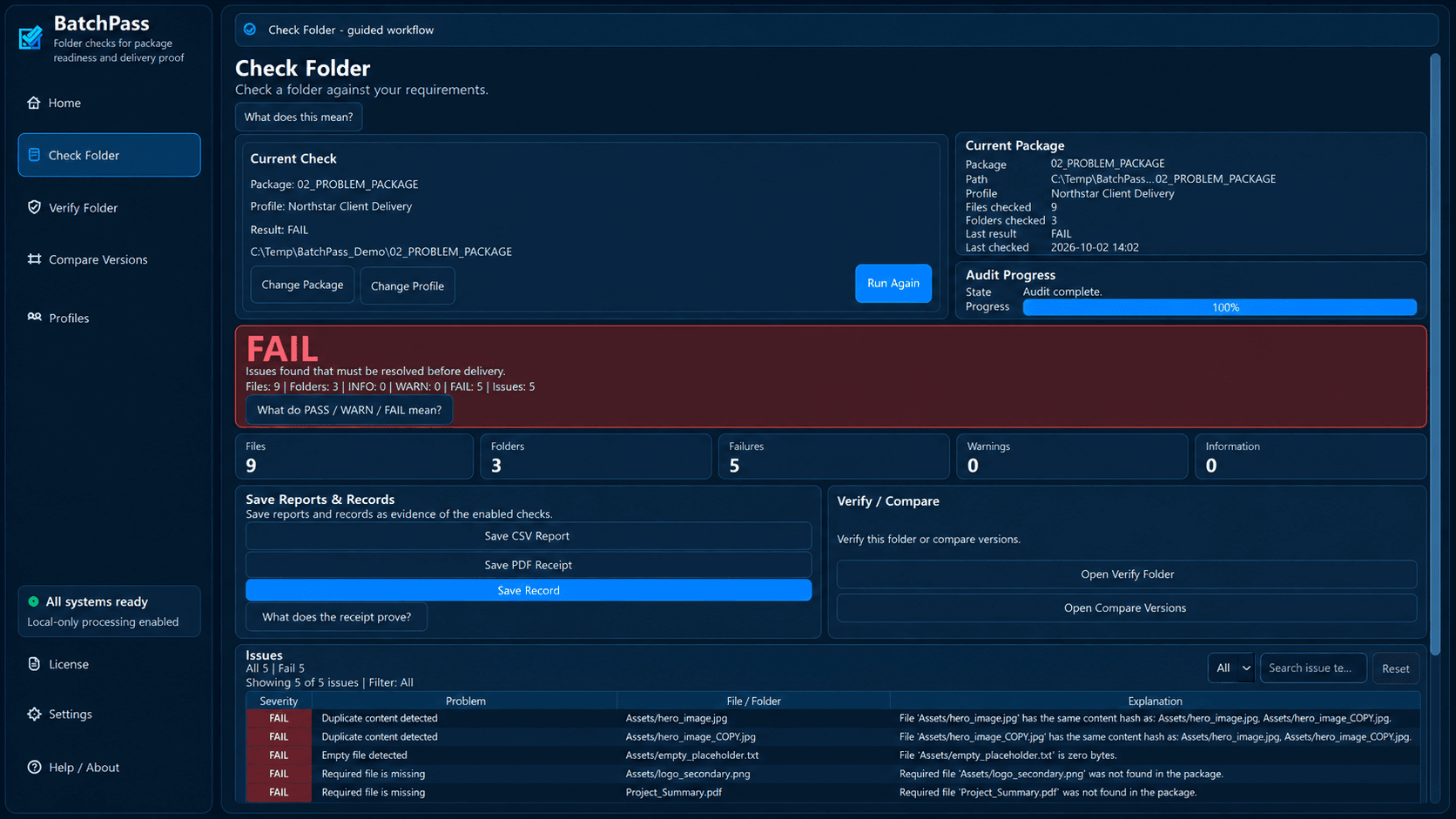Click What do PASS / WARN / FAIL mean?
This screenshot has height=819, width=1456.
[x=349, y=410]
